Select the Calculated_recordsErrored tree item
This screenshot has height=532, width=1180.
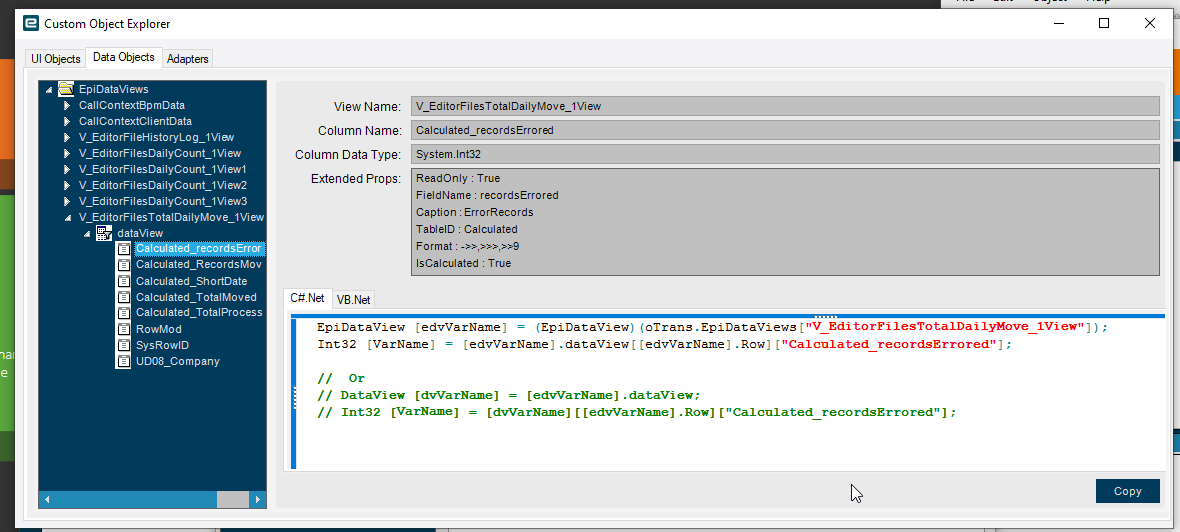click(199, 248)
